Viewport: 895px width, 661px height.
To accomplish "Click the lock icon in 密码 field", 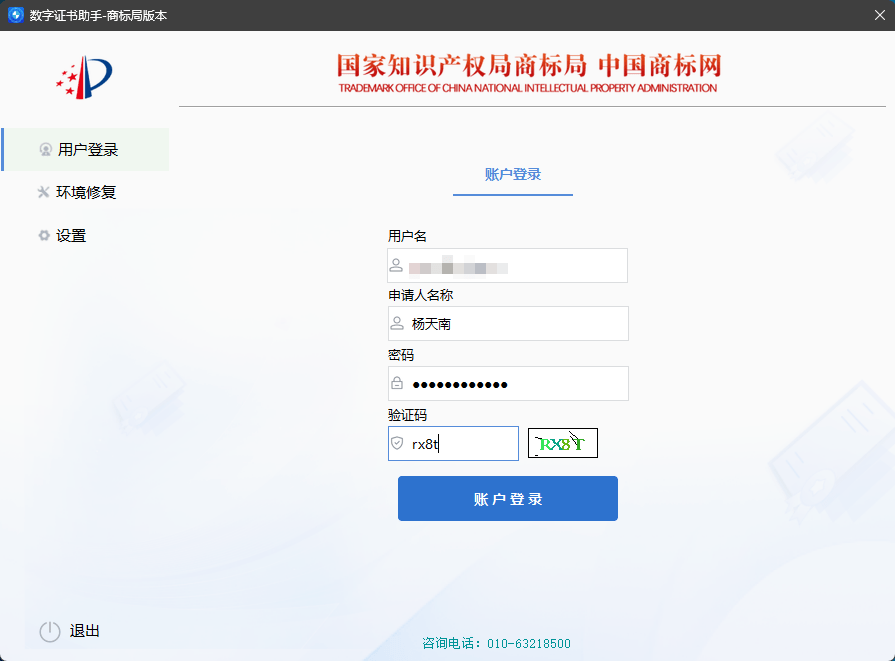I will tap(397, 383).
